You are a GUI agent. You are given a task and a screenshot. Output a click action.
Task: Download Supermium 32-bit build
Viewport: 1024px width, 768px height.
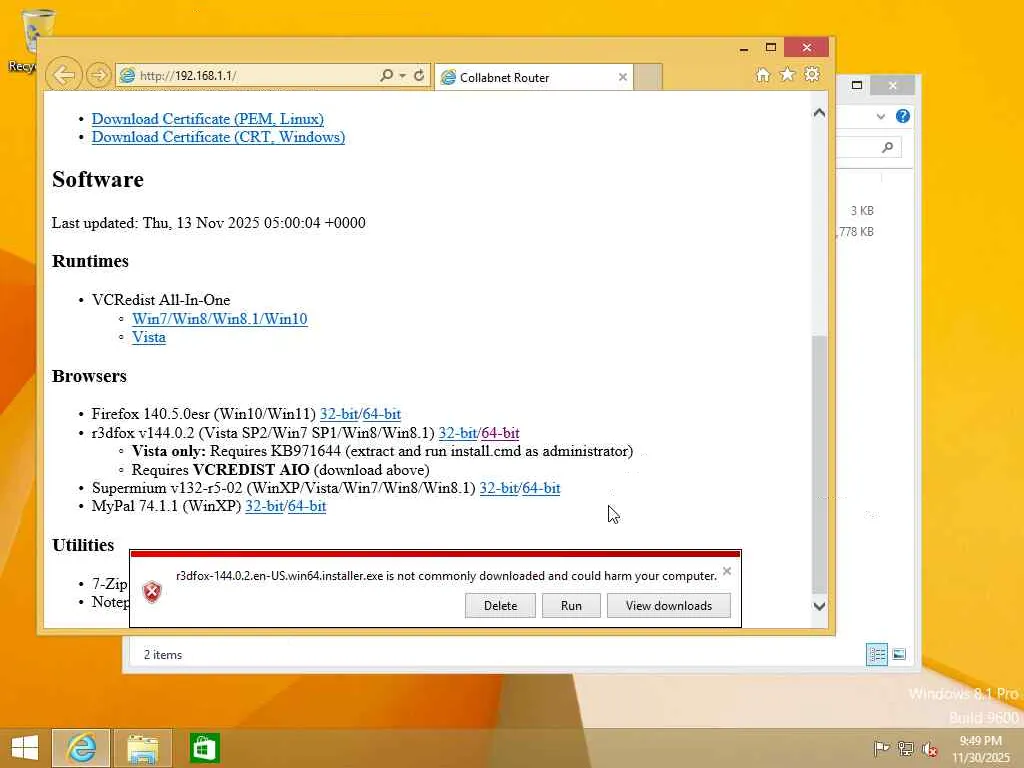499,488
